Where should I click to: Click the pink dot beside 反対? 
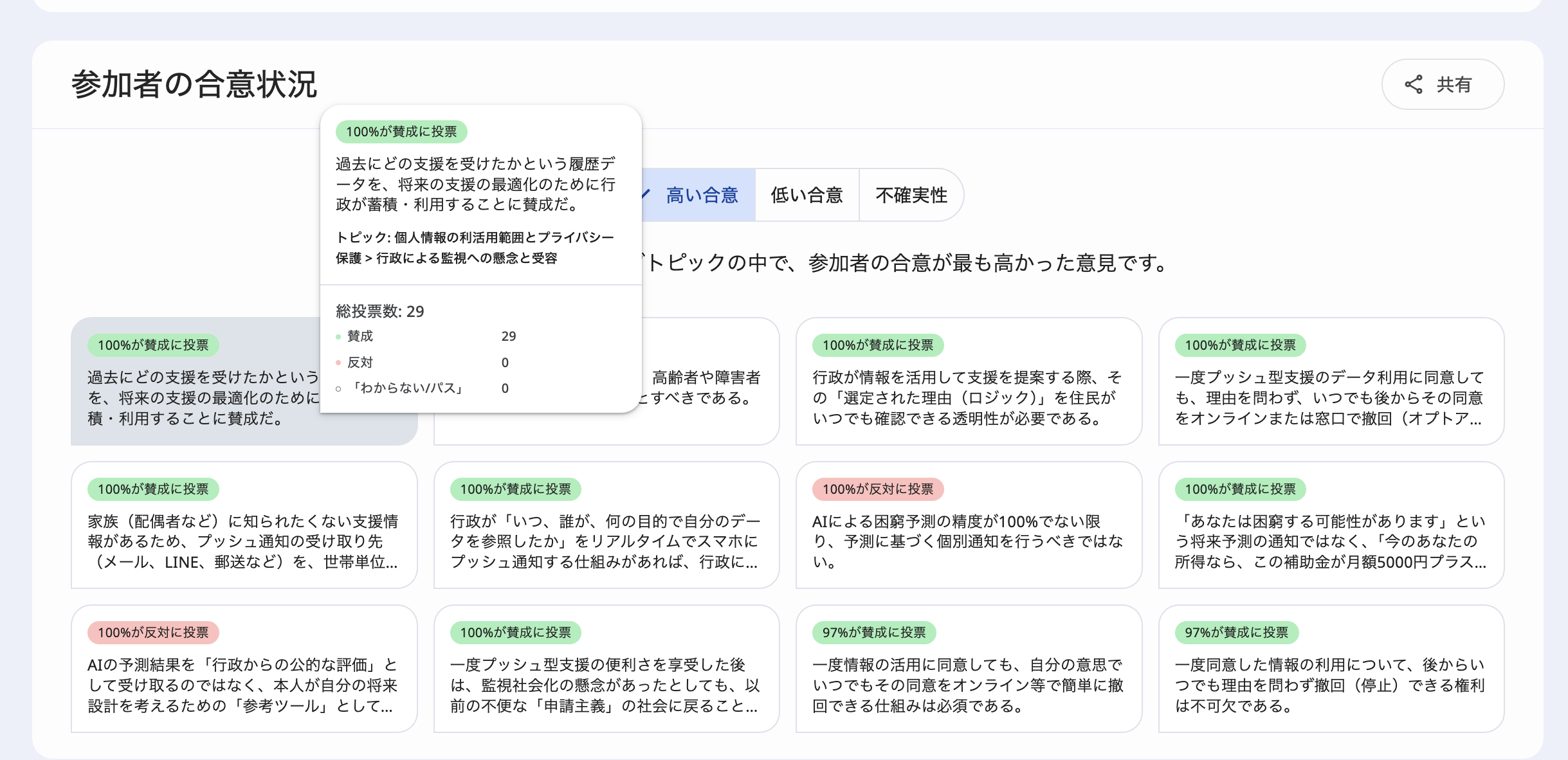pos(338,363)
